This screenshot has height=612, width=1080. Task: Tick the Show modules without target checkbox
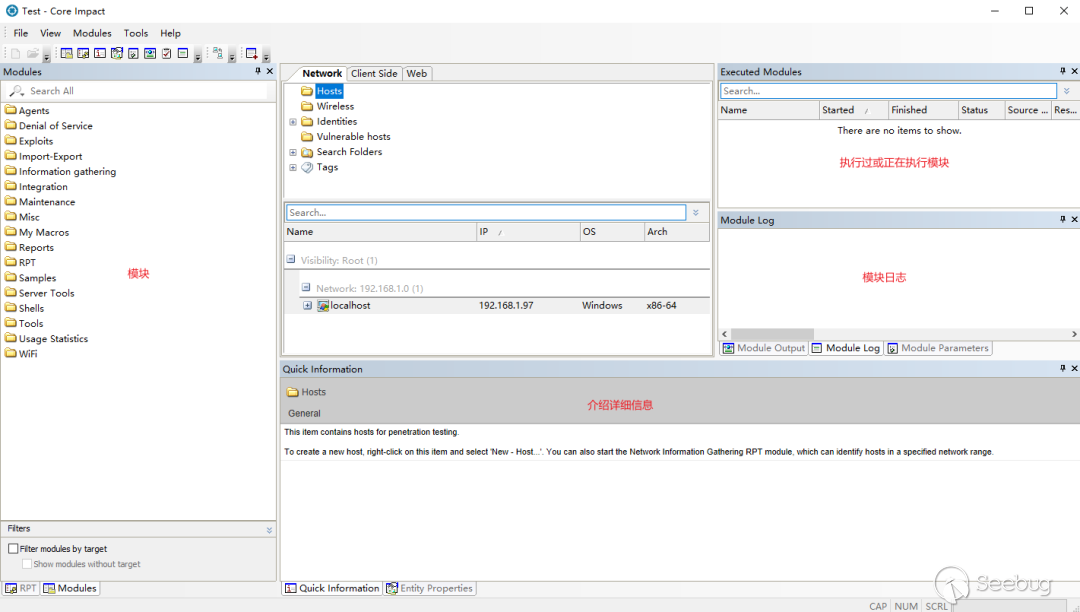[x=27, y=564]
